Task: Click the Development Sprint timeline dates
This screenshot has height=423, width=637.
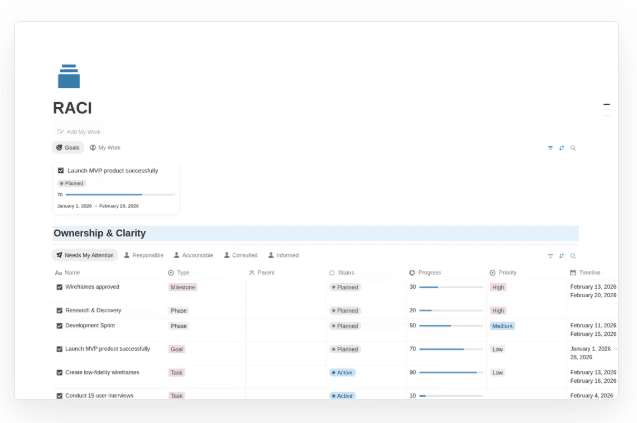Action: pyautogui.click(x=593, y=330)
